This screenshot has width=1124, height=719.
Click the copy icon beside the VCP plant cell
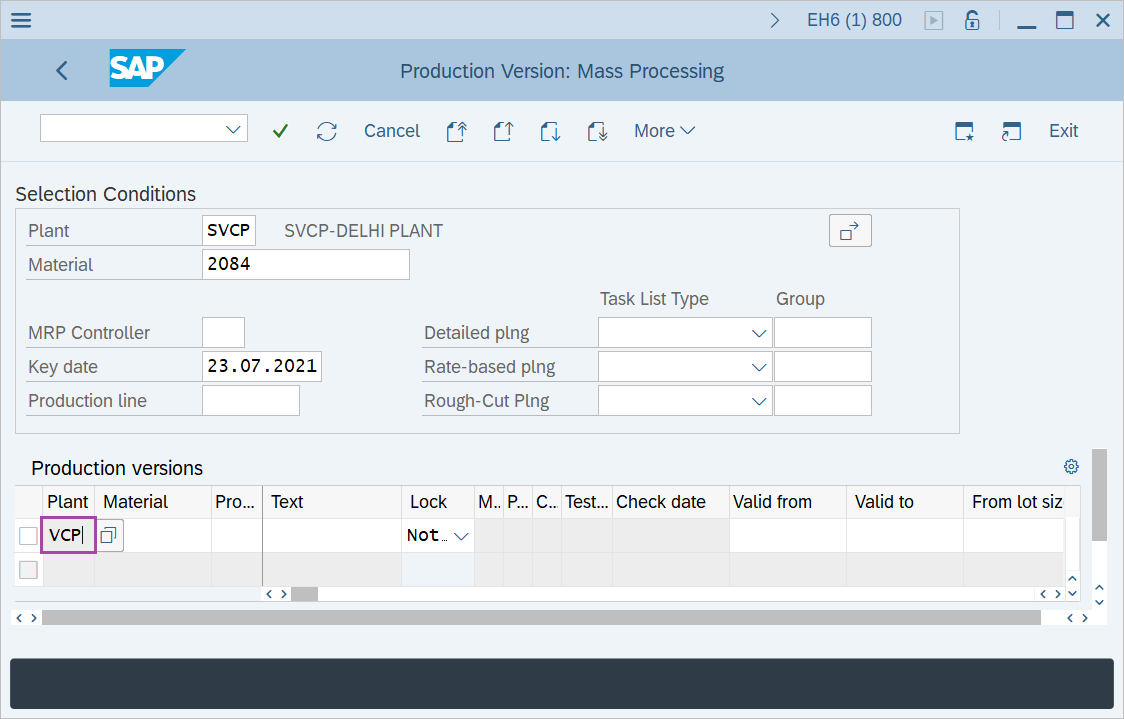(x=108, y=534)
